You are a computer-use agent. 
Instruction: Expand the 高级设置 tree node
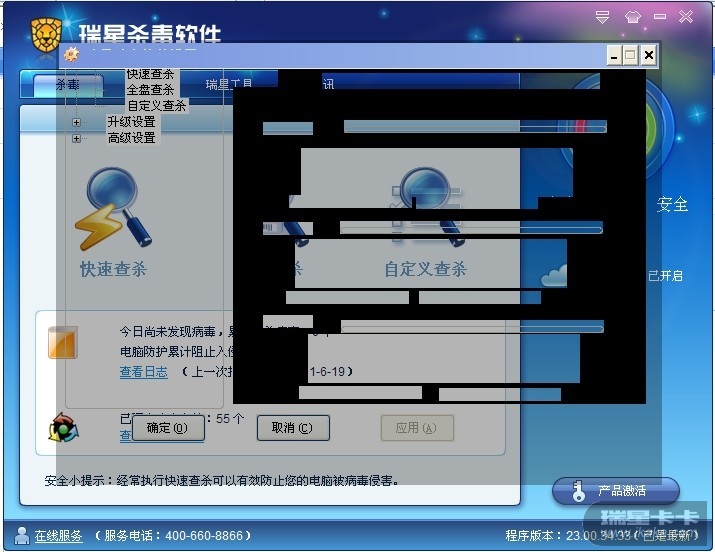(76, 138)
